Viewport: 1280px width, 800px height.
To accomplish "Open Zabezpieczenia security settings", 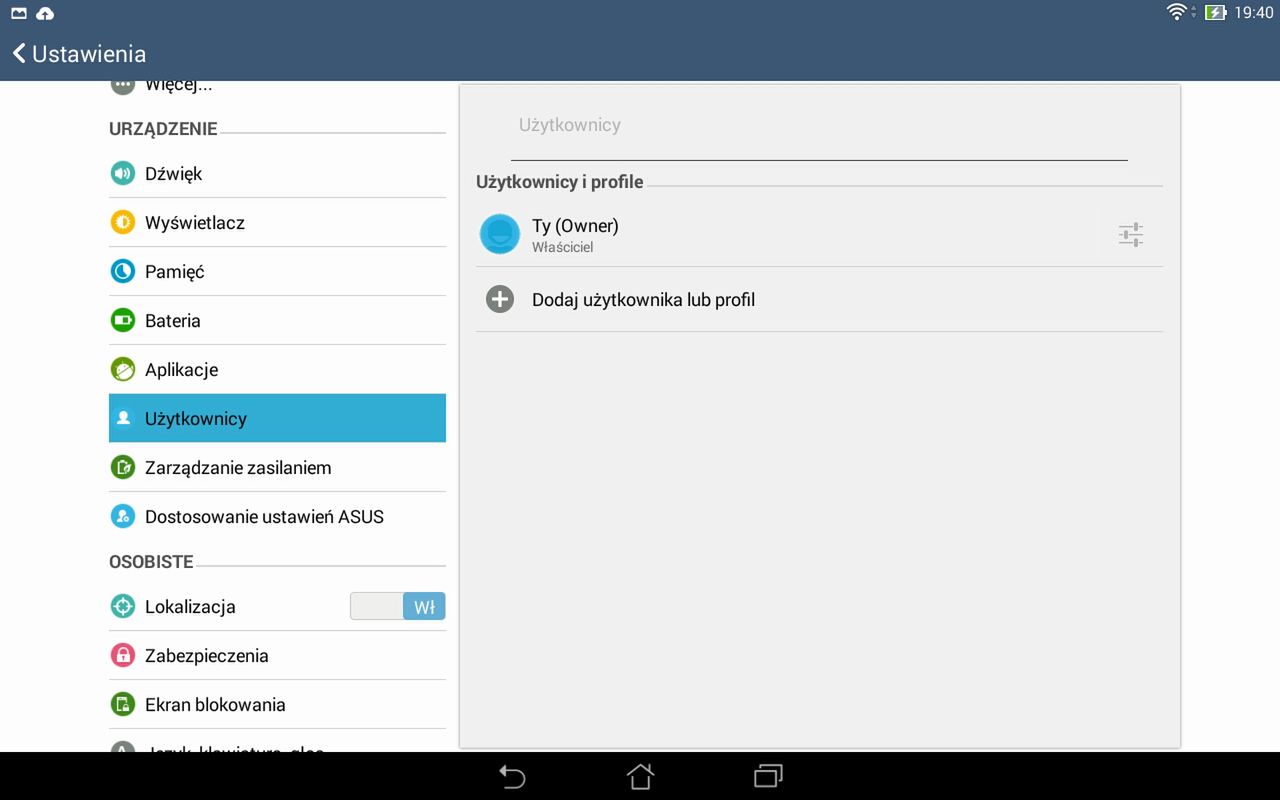I will pyautogui.click(x=277, y=655).
